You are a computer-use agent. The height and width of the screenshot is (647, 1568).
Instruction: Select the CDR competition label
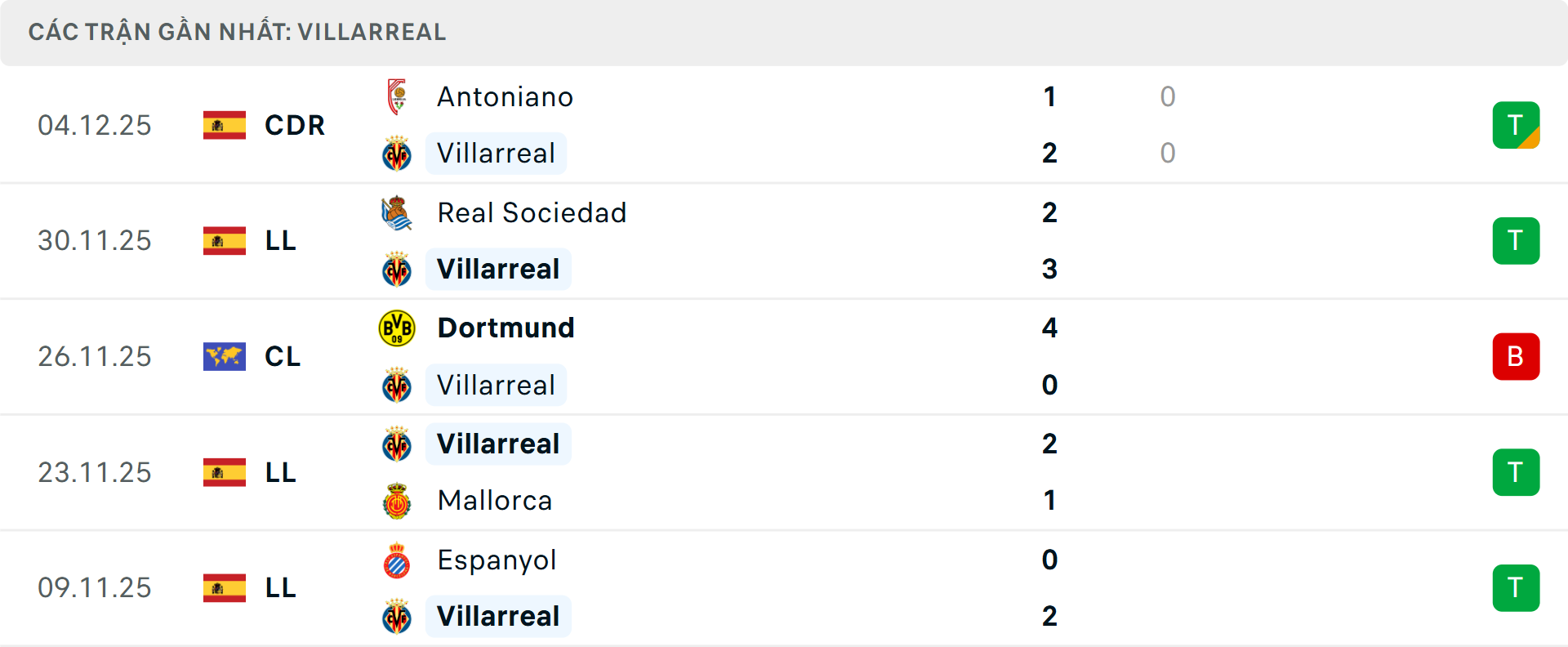[x=295, y=125]
